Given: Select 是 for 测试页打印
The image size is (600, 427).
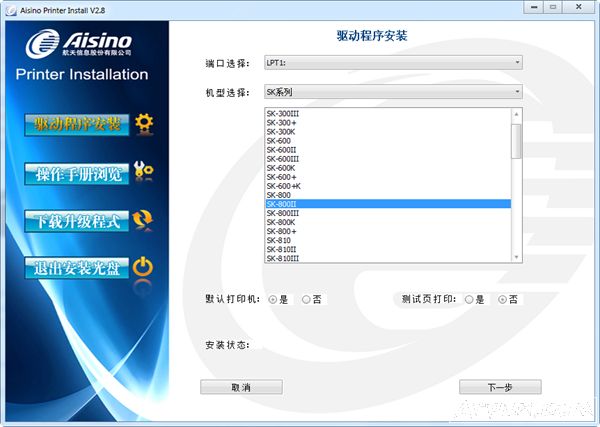Looking at the screenshot, I should pyautogui.click(x=469, y=299).
